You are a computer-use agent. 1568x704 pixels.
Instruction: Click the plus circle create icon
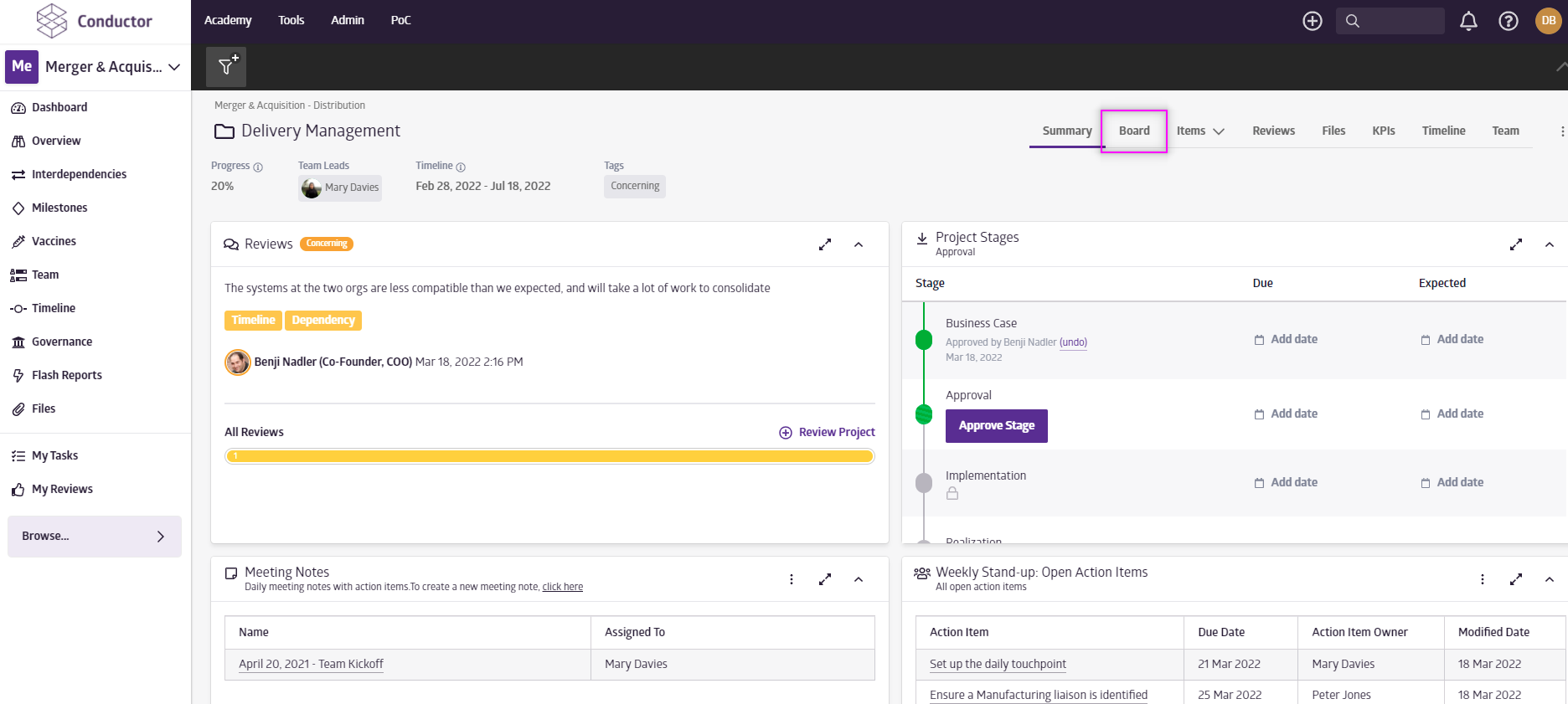point(1312,21)
